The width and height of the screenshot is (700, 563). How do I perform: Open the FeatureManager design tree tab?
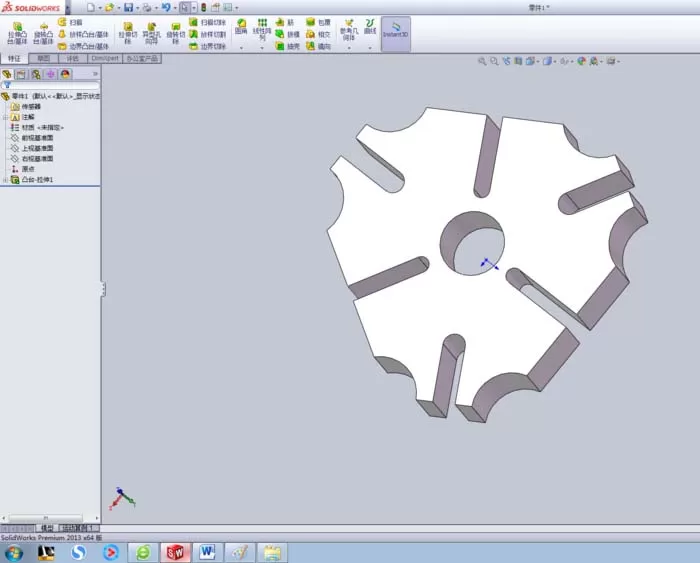coord(7,74)
